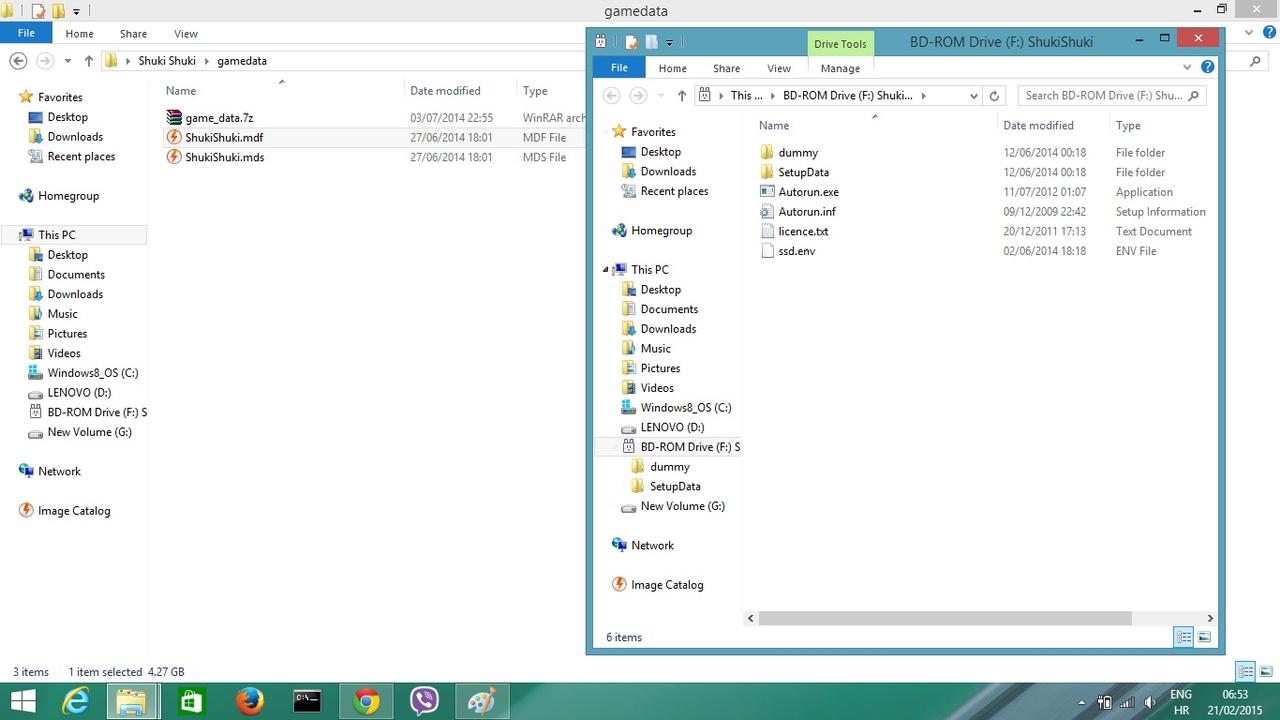This screenshot has width=1280, height=720.
Task: Go up one folder level in the BD-ROM window
Action: 682,96
